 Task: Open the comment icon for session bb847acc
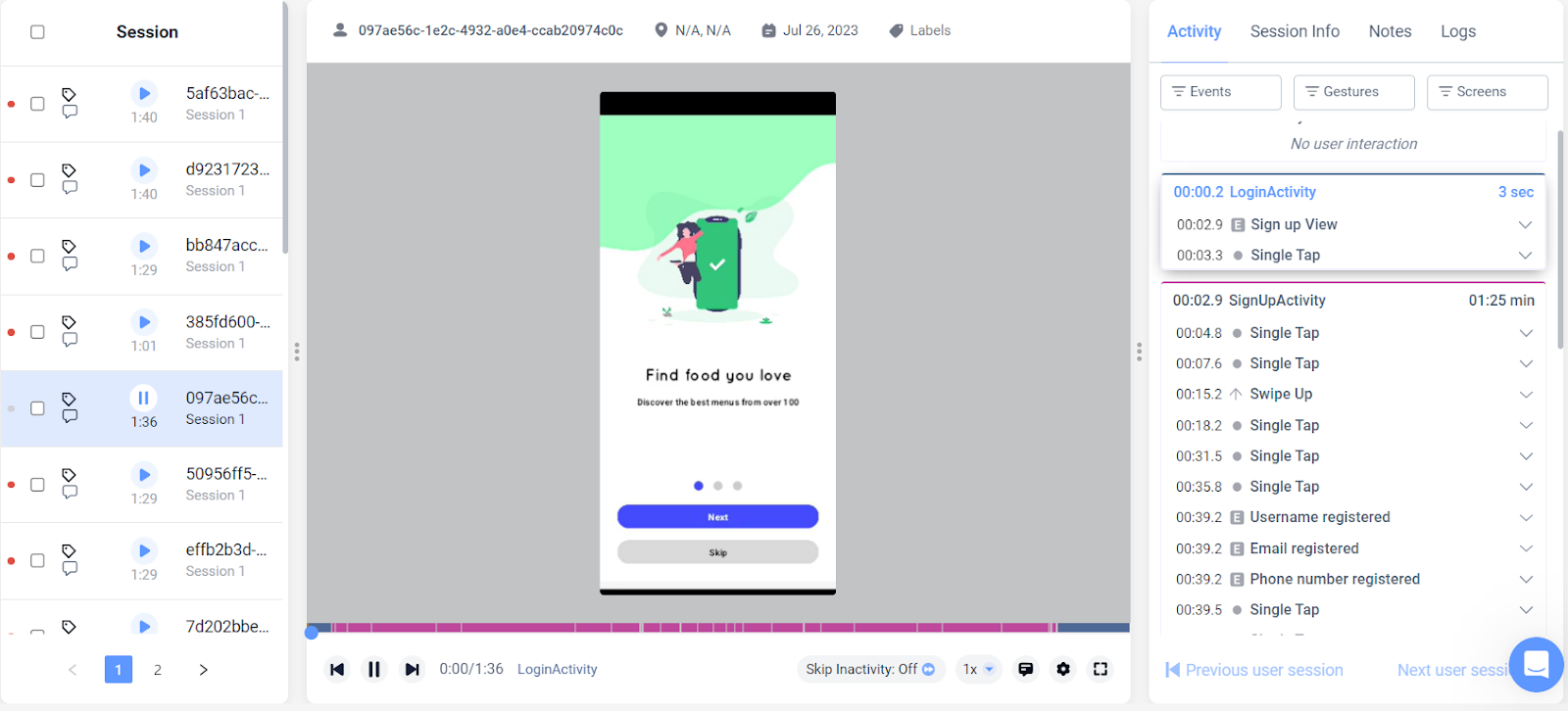click(x=70, y=264)
